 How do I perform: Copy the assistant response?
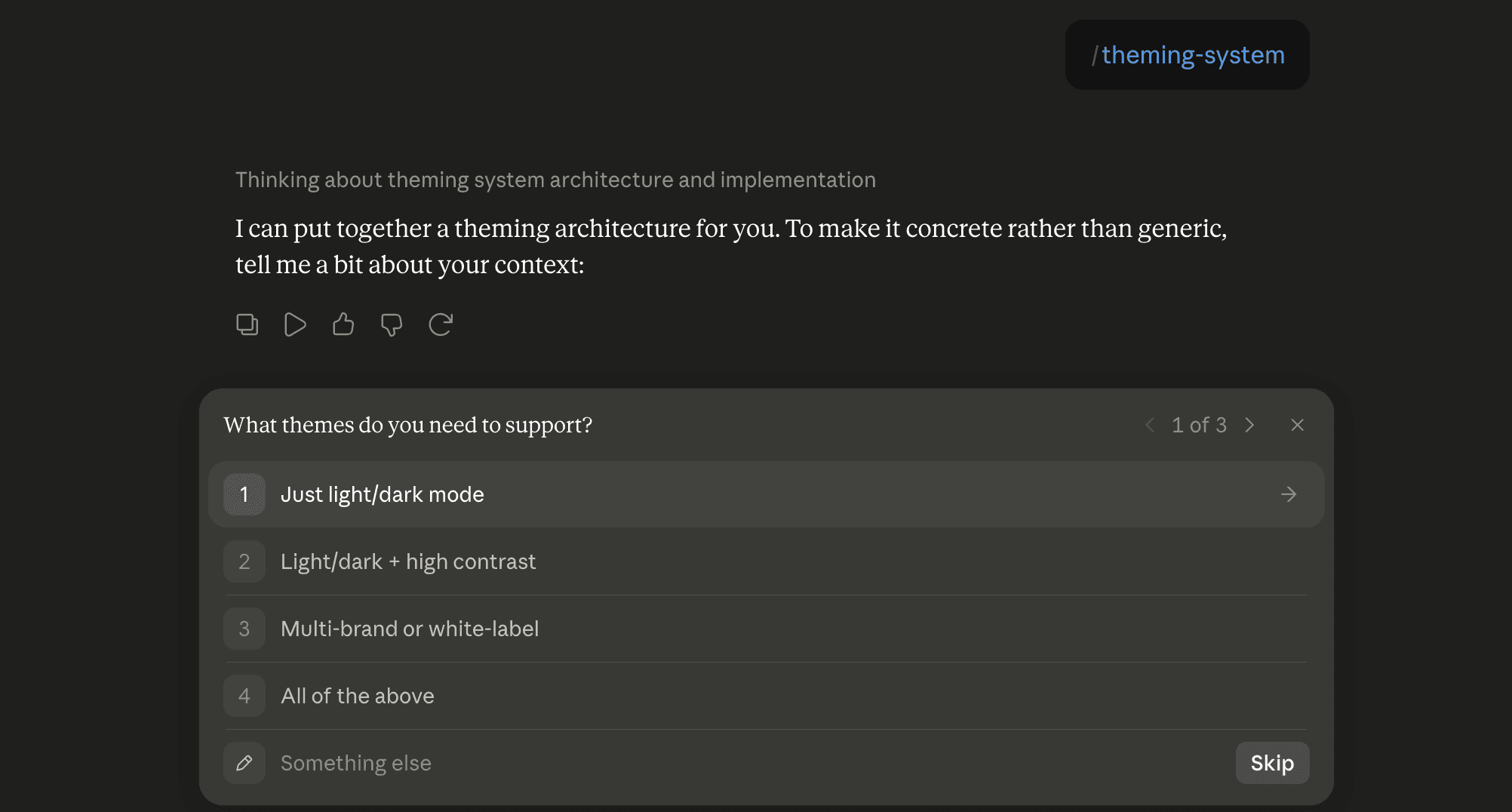coord(247,324)
